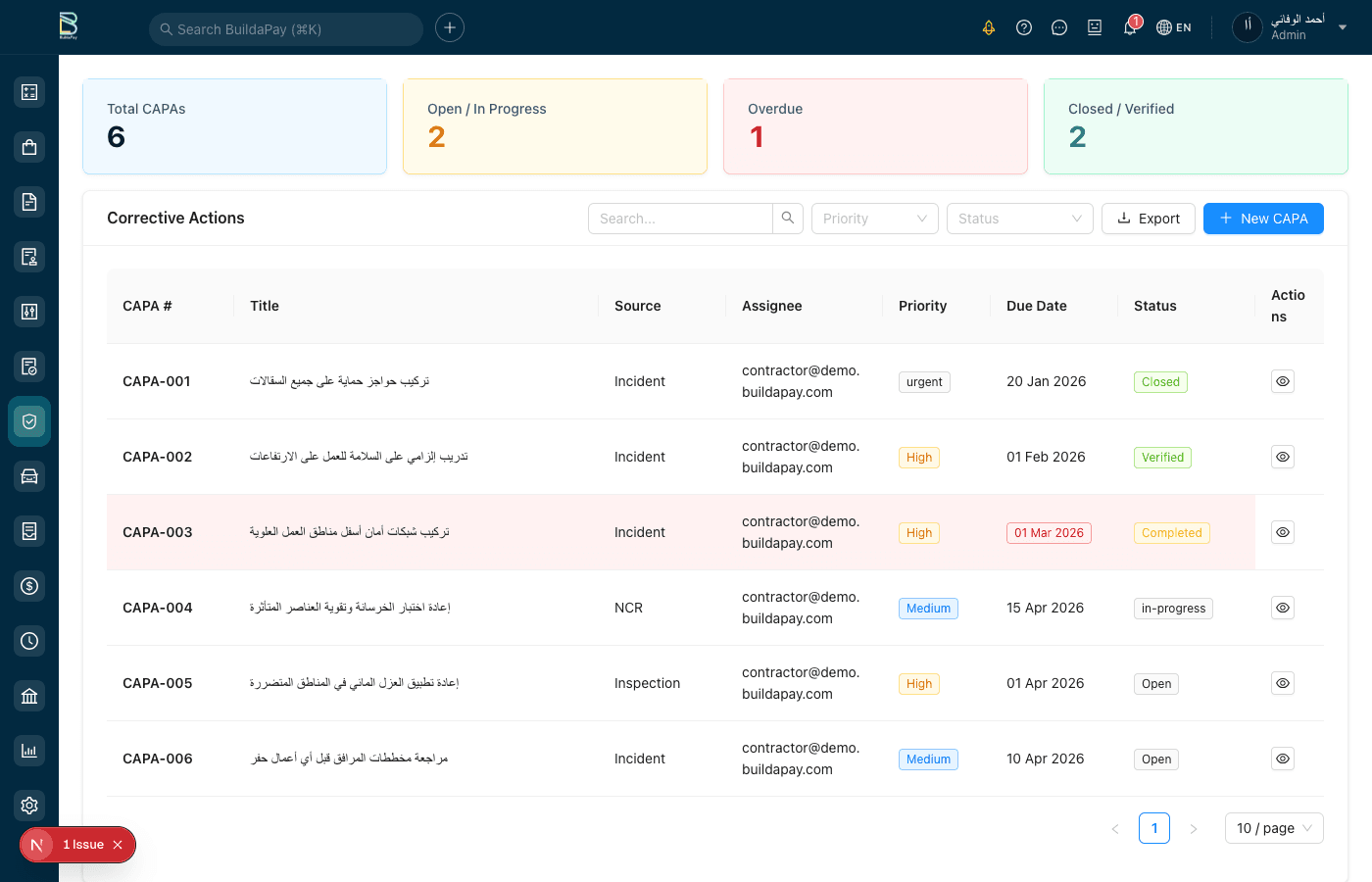This screenshot has height=882, width=1372.
Task: Click the Search BuildaPay input field
Action: tap(286, 29)
